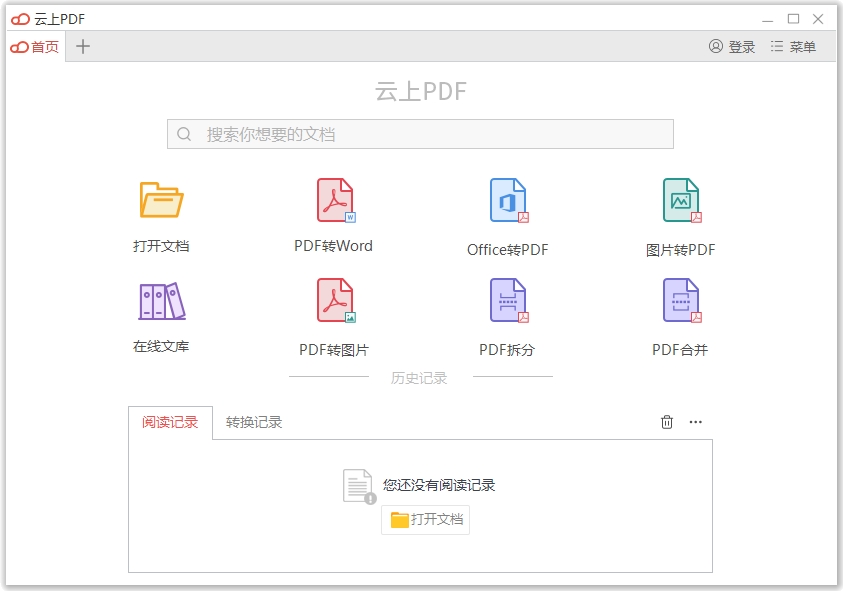Image resolution: width=843 pixels, height=591 pixels.
Task: Switch to the 首页 tab
Action: [35, 47]
